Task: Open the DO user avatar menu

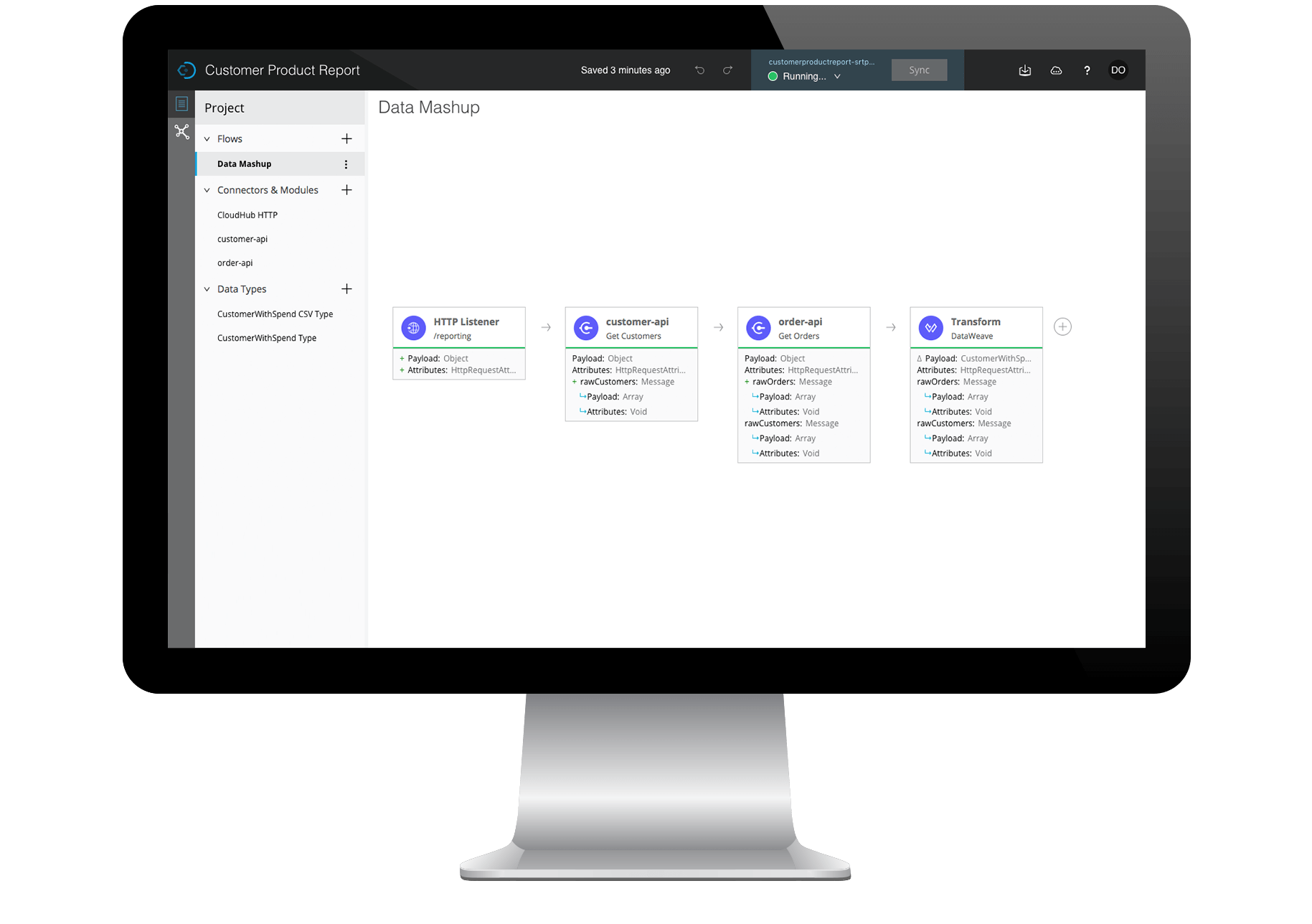Action: [1118, 70]
